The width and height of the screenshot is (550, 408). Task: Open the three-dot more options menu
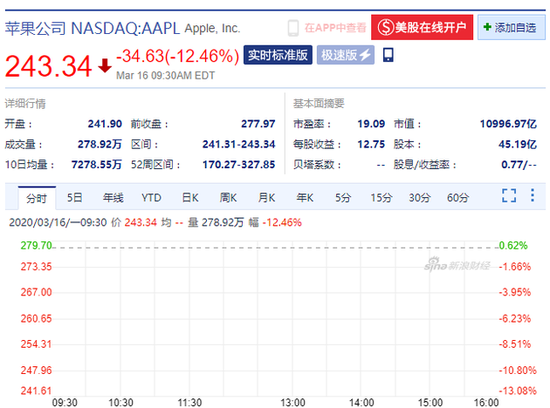click(532, 195)
